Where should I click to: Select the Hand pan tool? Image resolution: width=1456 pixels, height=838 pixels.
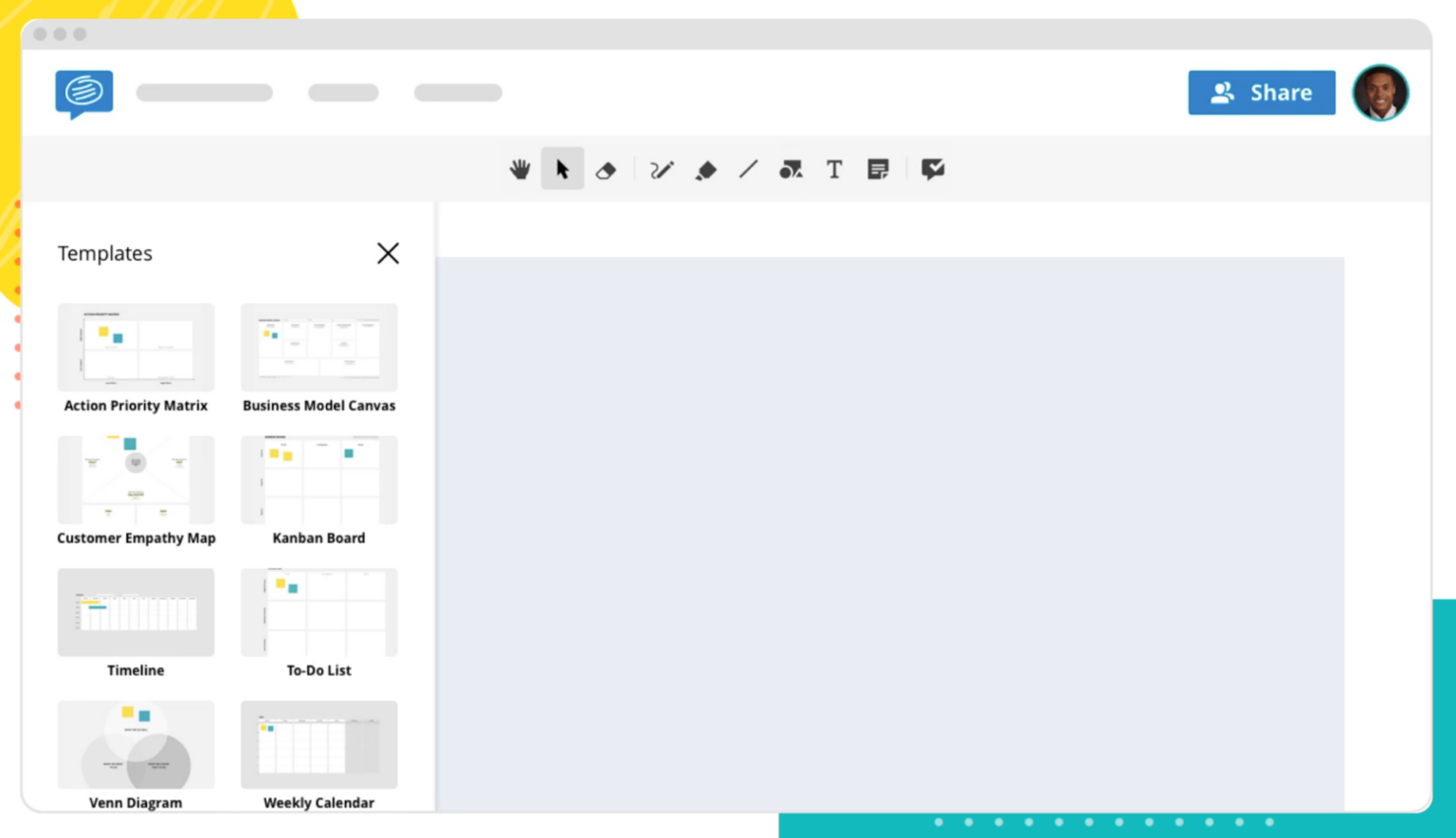[x=519, y=169]
